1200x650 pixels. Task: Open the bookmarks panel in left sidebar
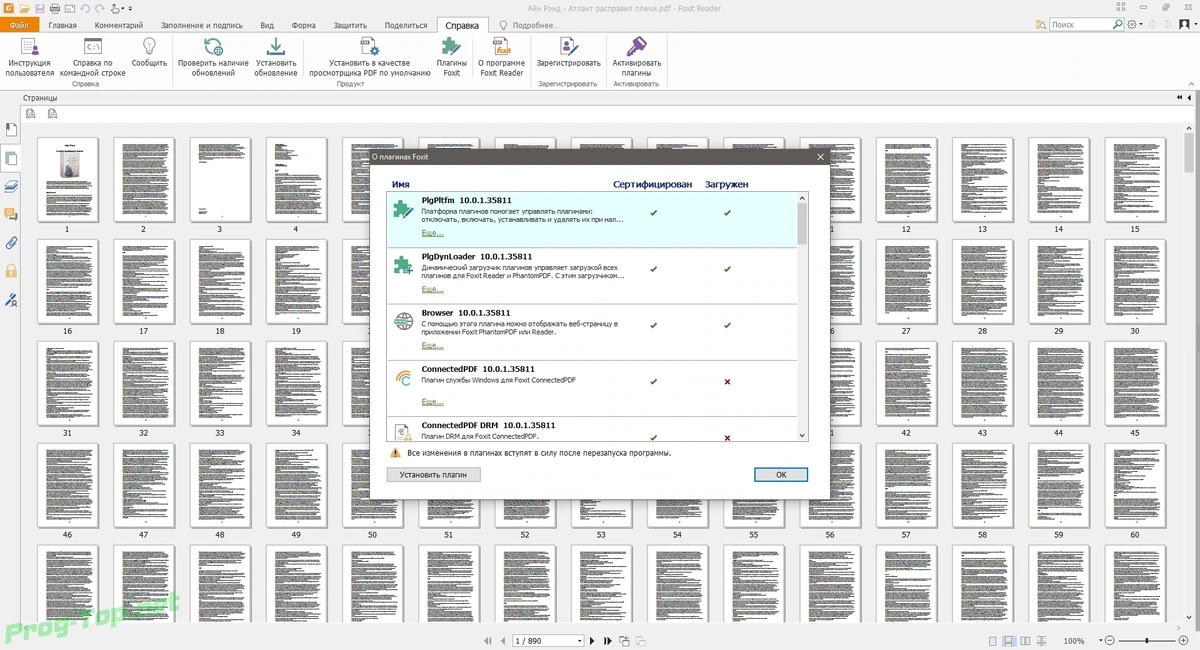[x=11, y=130]
